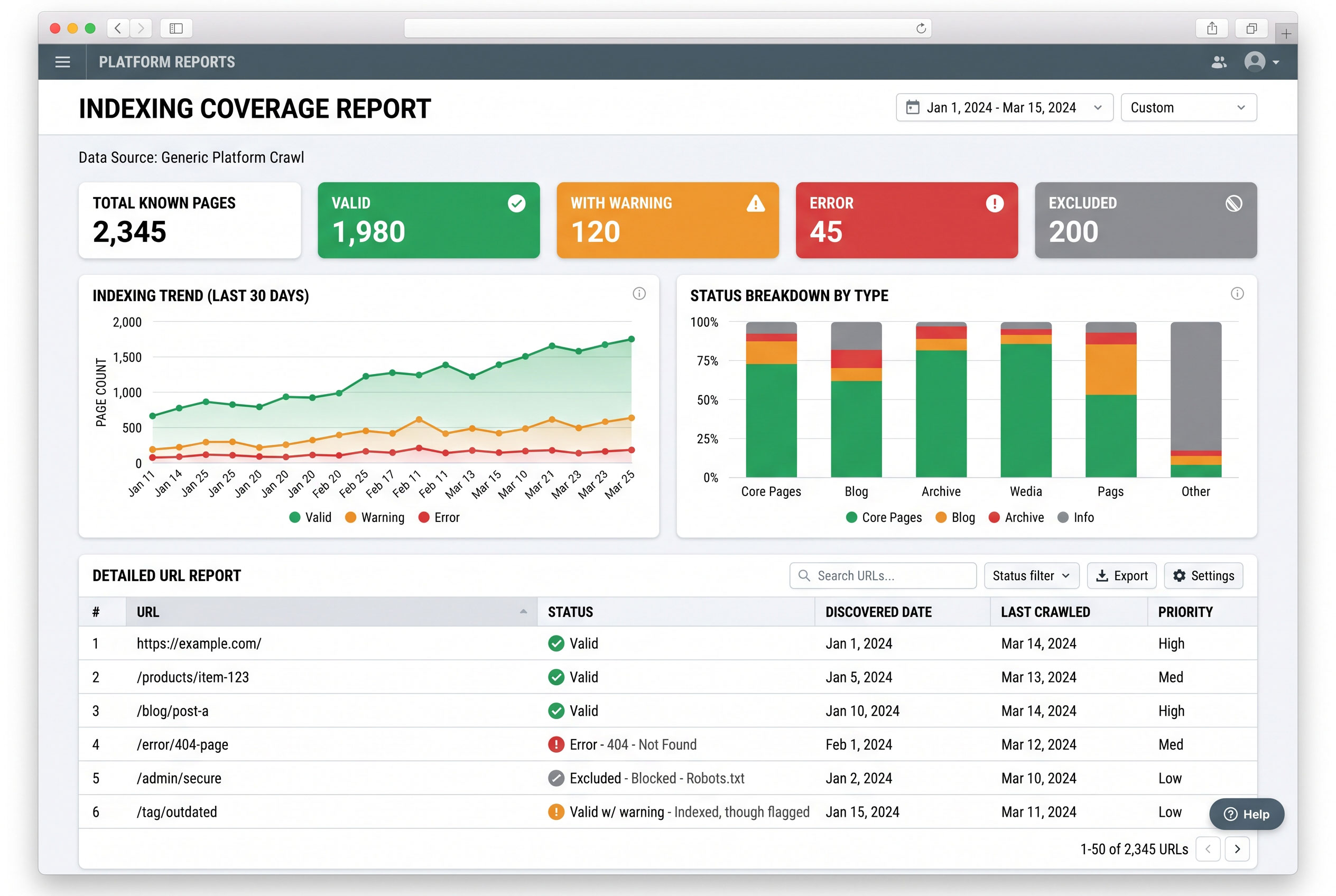
Task: Open the user profile avatar menu
Action: 1260,62
